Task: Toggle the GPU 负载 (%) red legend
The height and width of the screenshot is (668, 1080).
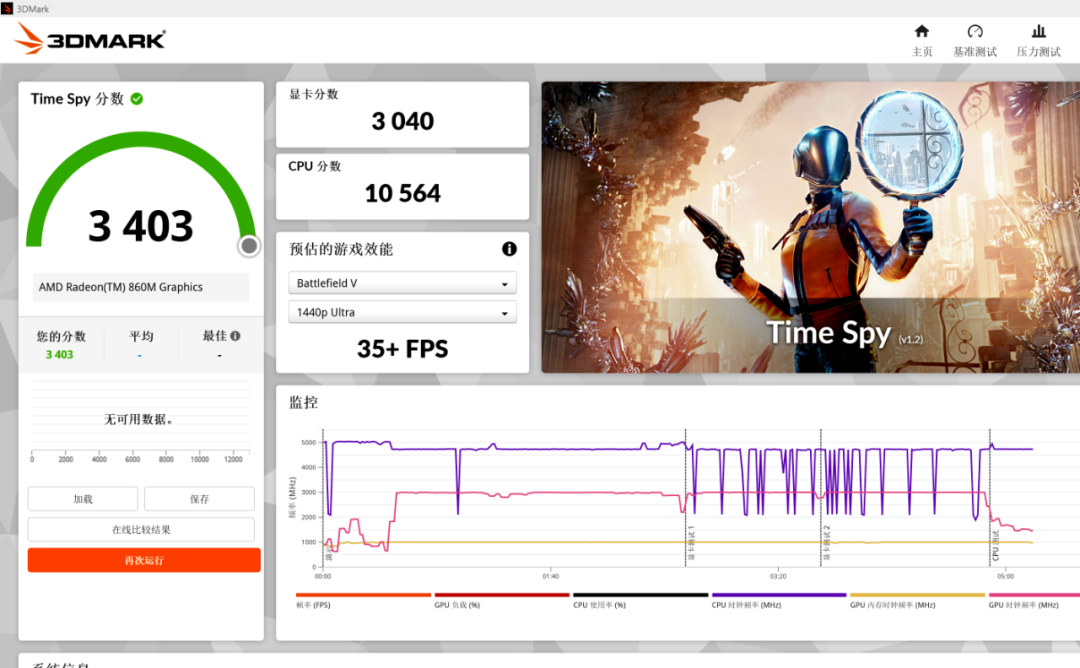Action: click(501, 601)
